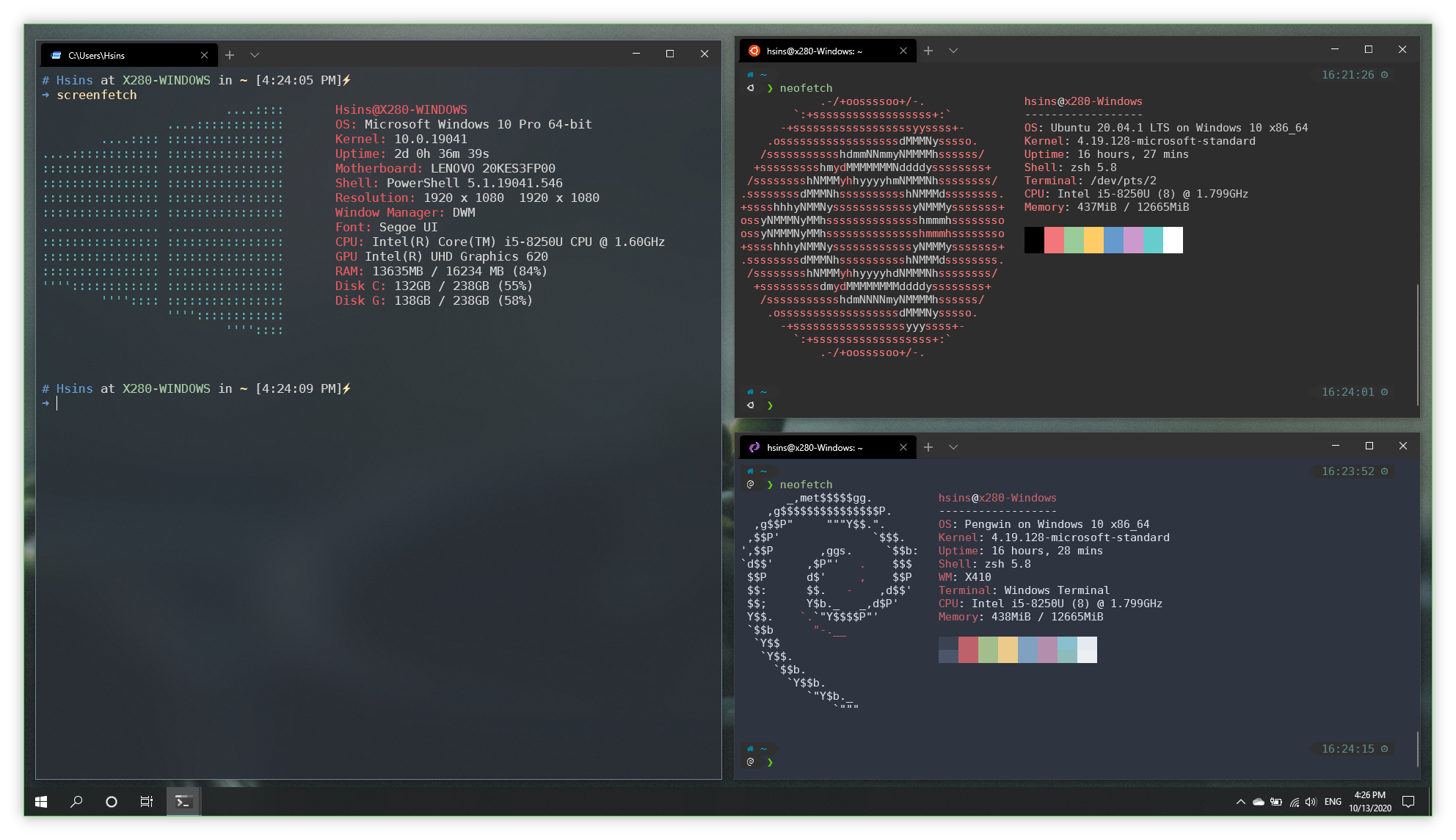Click 'Terminal: /dev/pts/2' line
Image resolution: width=1456 pixels, height=840 pixels.
pyautogui.click(x=1091, y=181)
